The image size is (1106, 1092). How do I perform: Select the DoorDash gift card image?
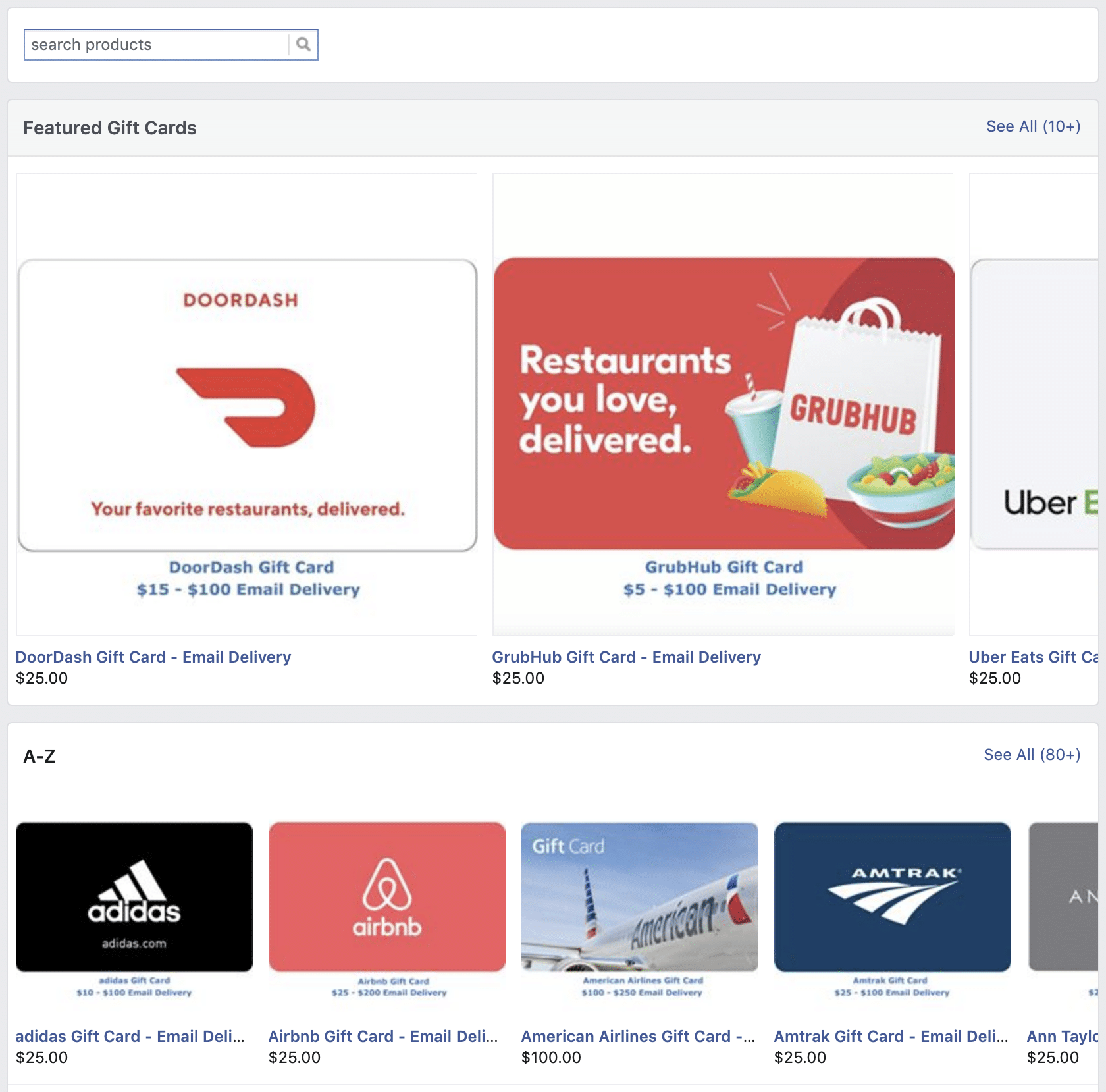[247, 404]
